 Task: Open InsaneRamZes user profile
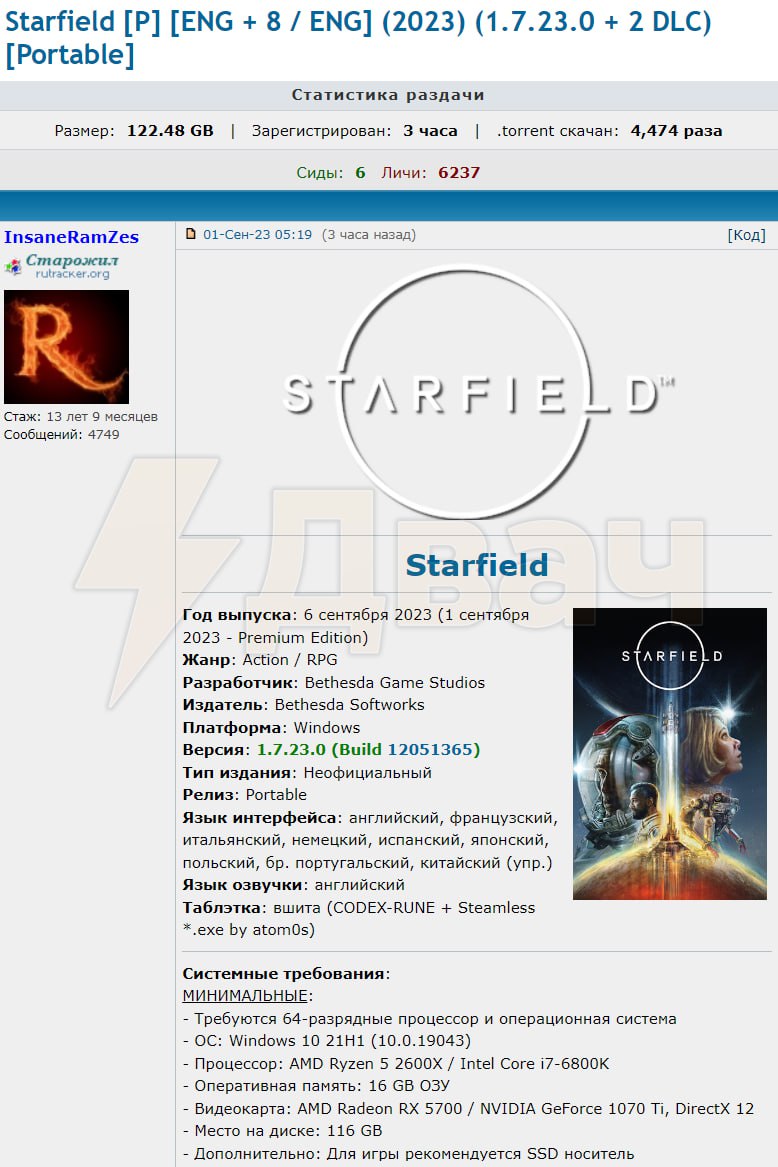click(x=71, y=237)
